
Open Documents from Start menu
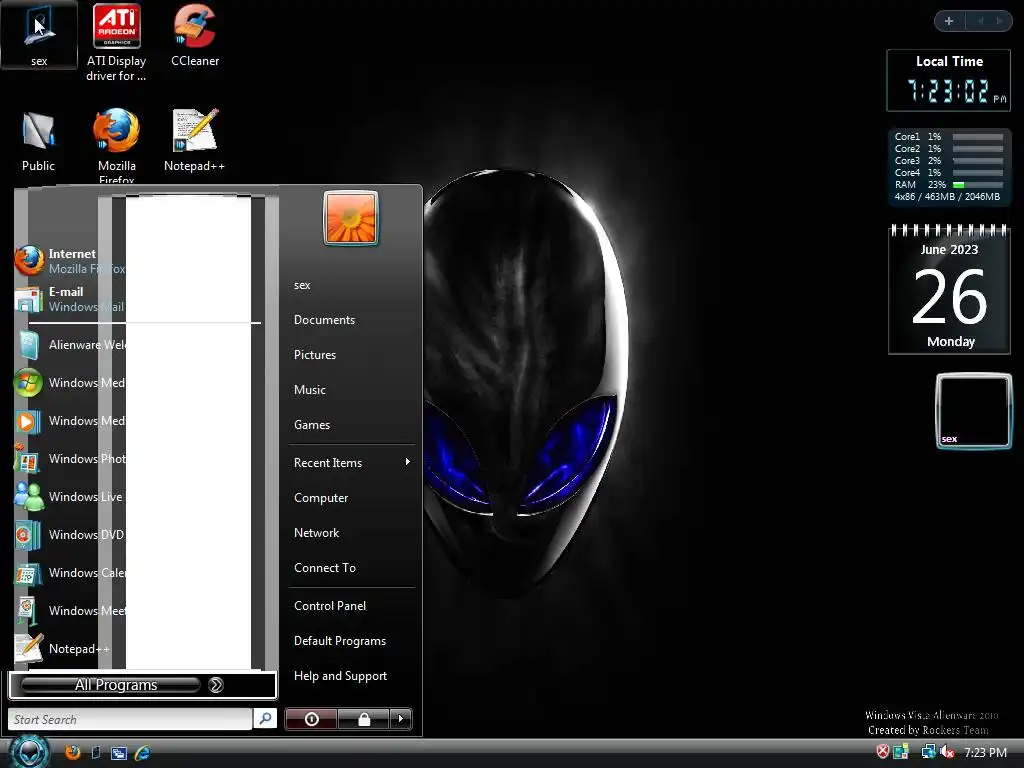point(325,320)
